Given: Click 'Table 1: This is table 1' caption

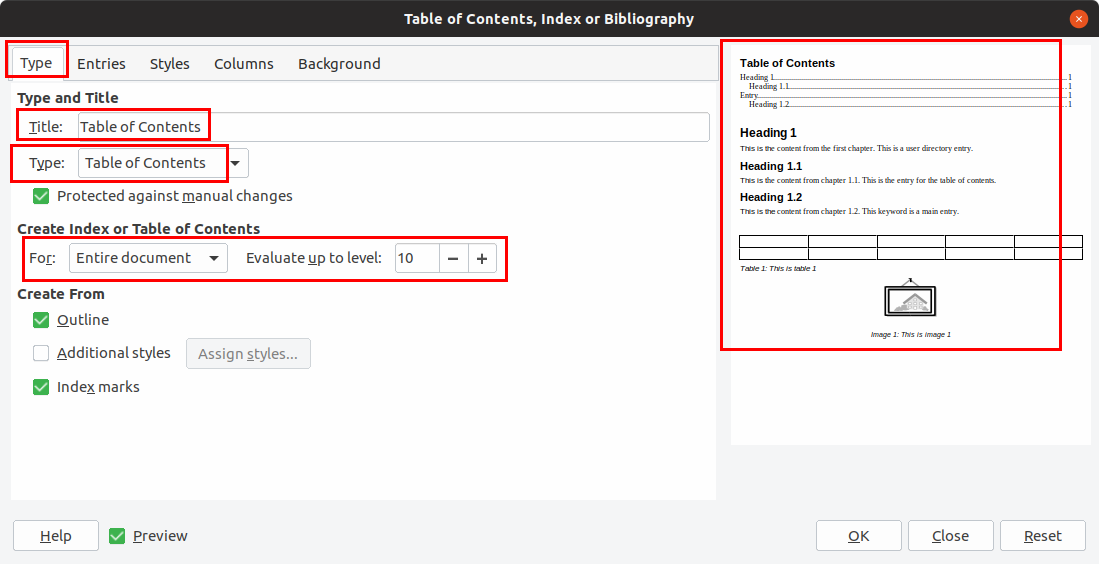Looking at the screenshot, I should pyautogui.click(x=778, y=268).
